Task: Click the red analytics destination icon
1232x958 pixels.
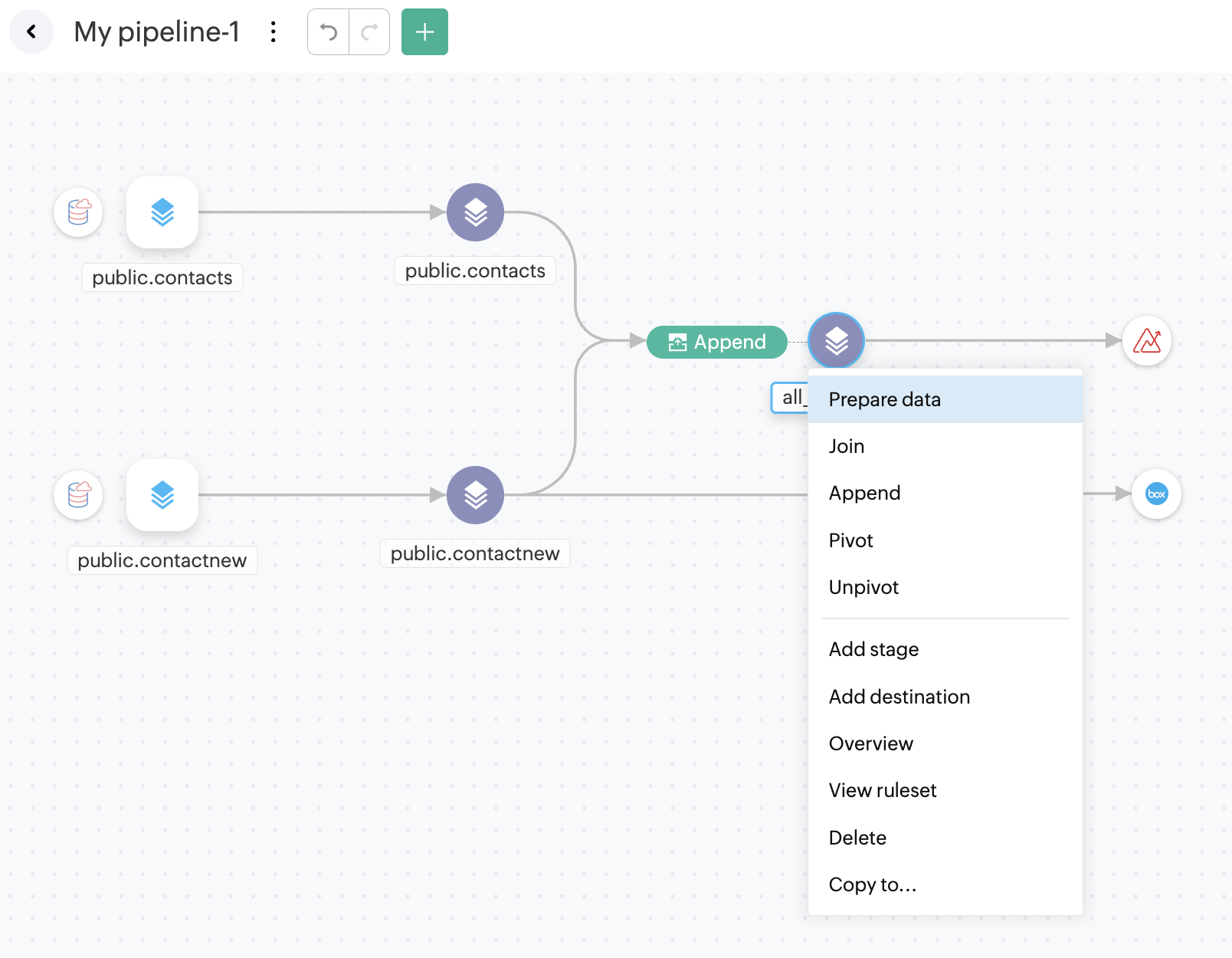Action: tap(1147, 340)
